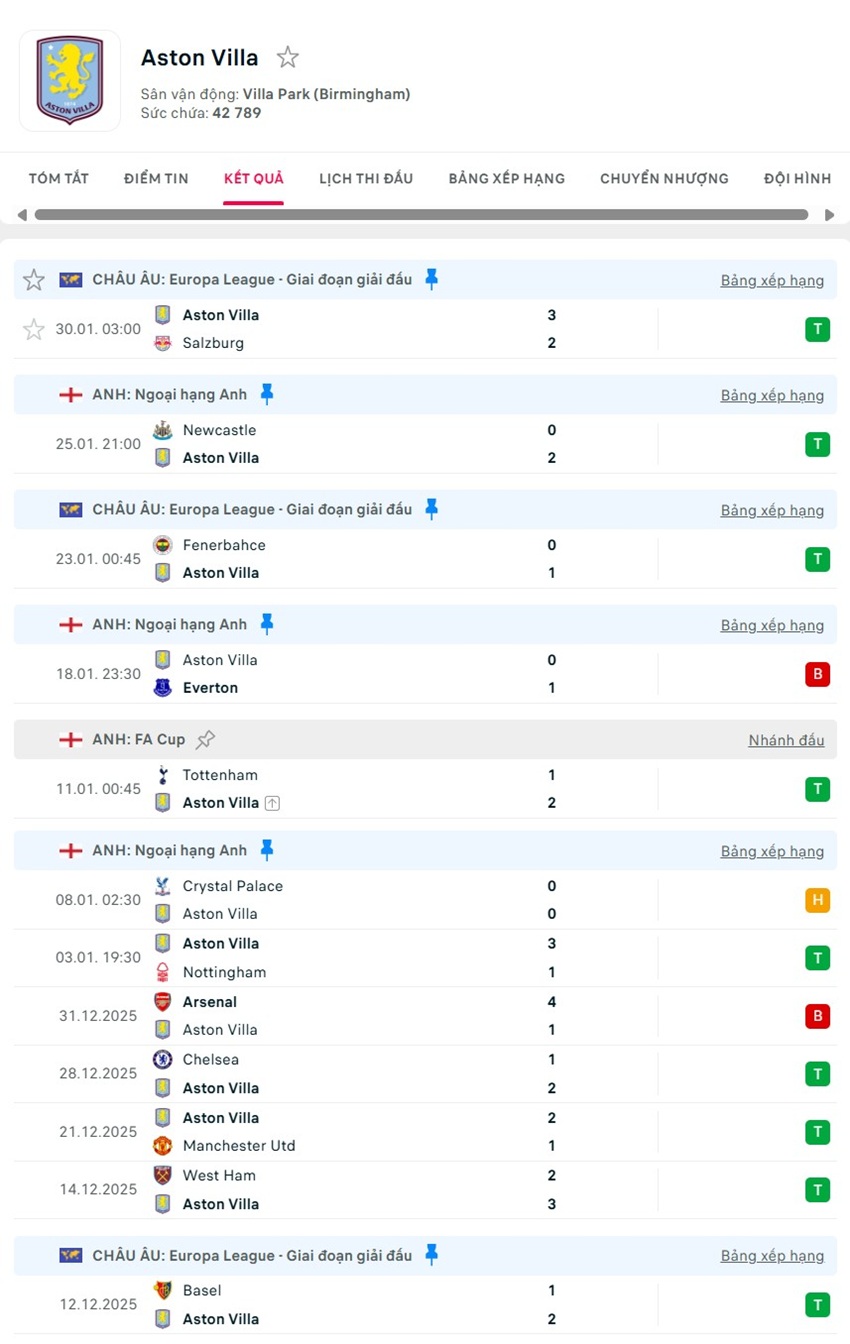Open the Nhánh đấu bracket link
850x1344 pixels.
click(786, 740)
